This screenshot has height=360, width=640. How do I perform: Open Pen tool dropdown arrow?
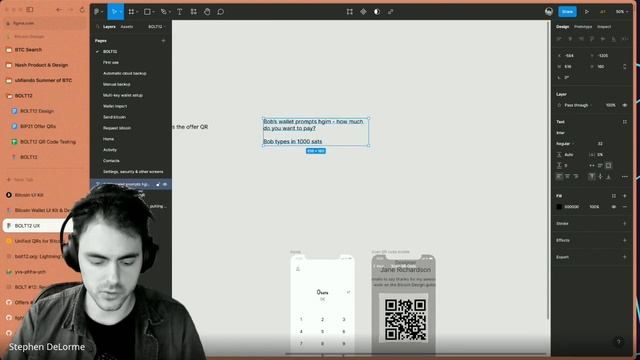[169, 12]
